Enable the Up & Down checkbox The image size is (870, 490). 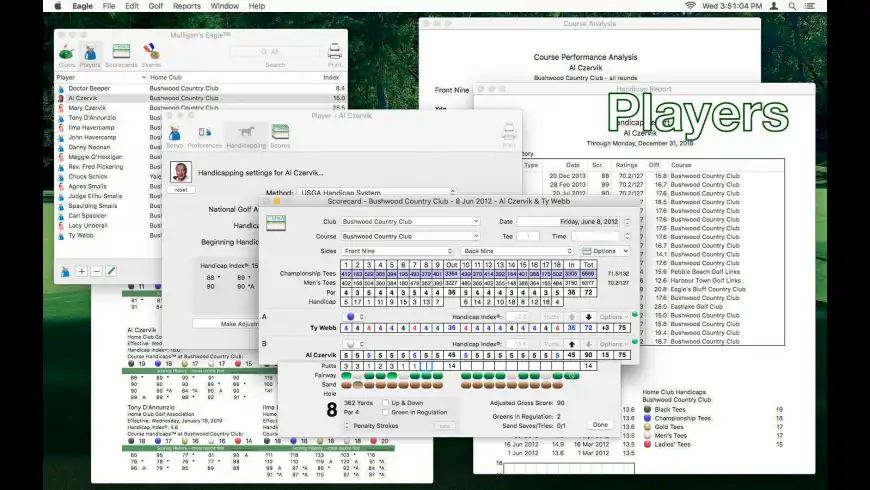pyautogui.click(x=385, y=403)
